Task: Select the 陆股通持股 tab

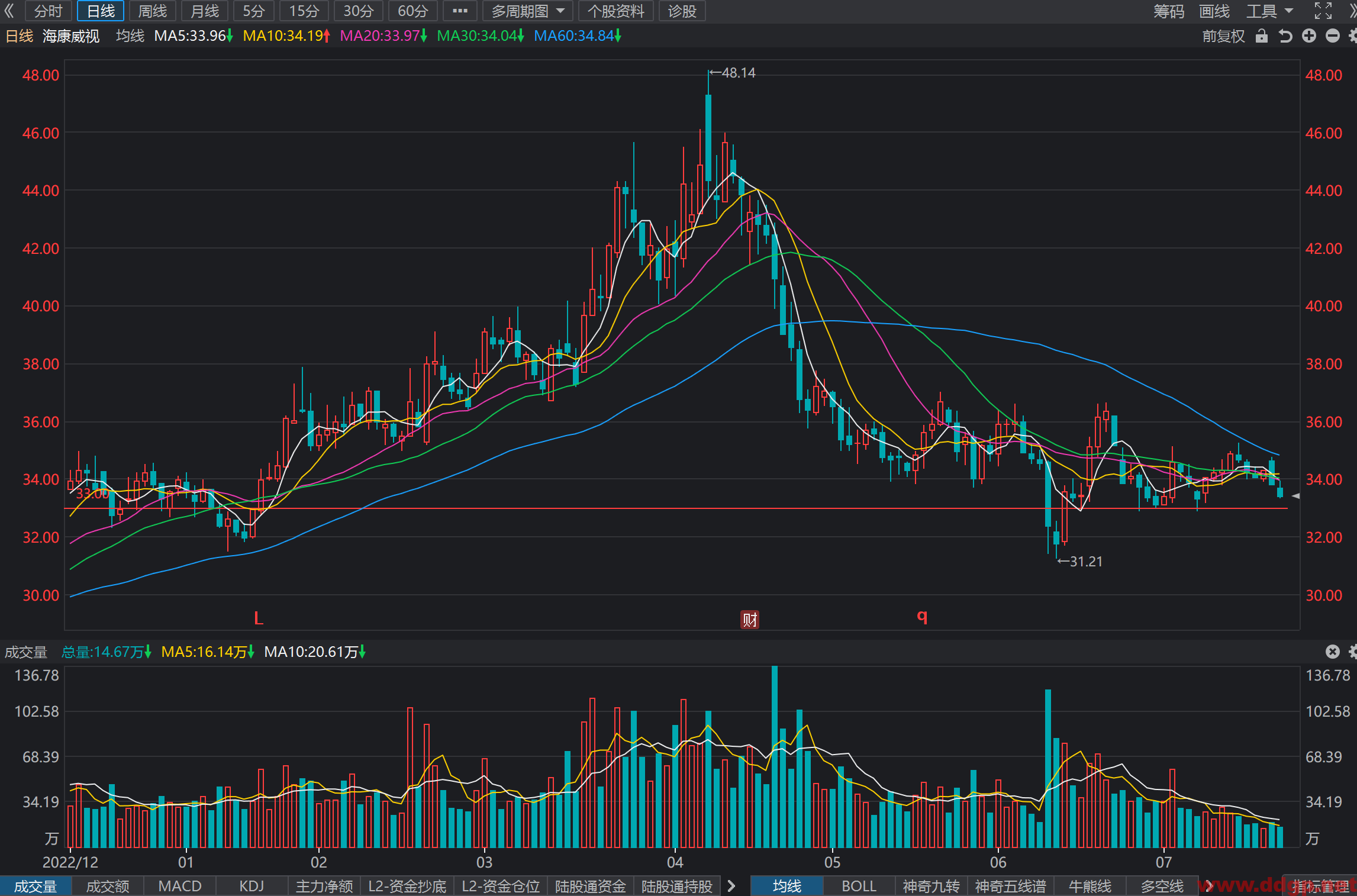Action: tap(677, 886)
